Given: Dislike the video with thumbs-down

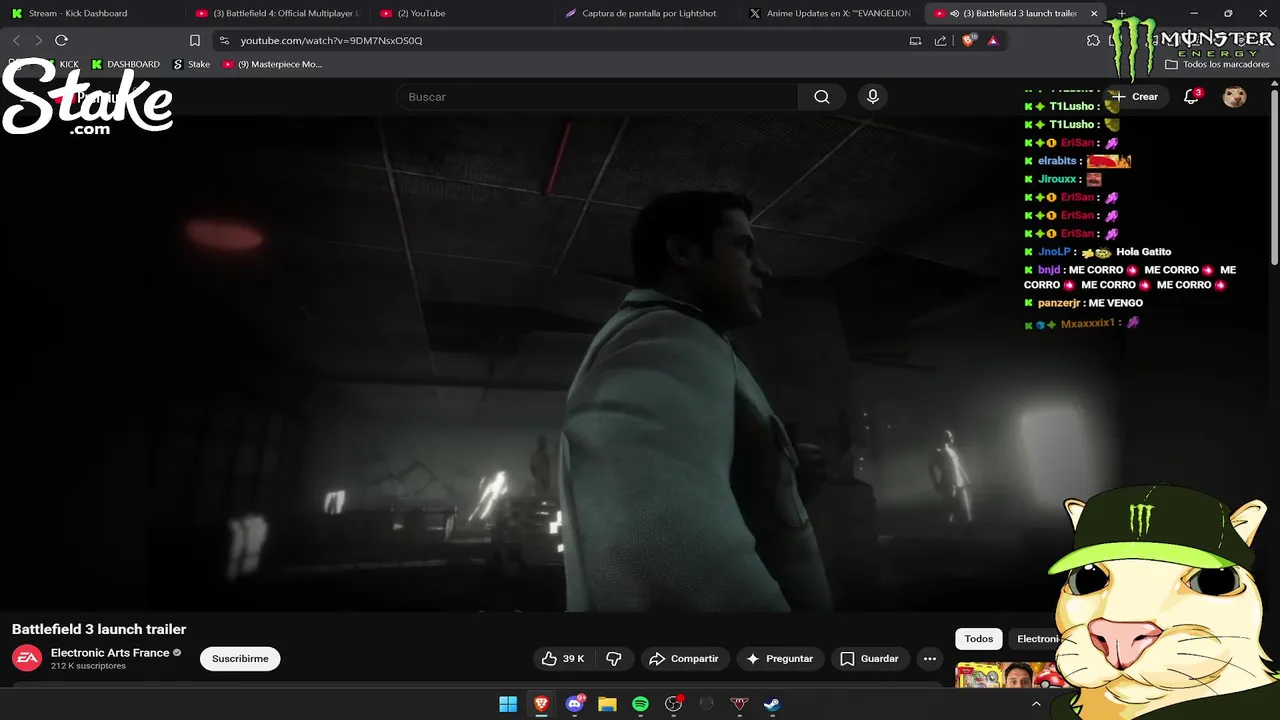Looking at the screenshot, I should tap(614, 659).
